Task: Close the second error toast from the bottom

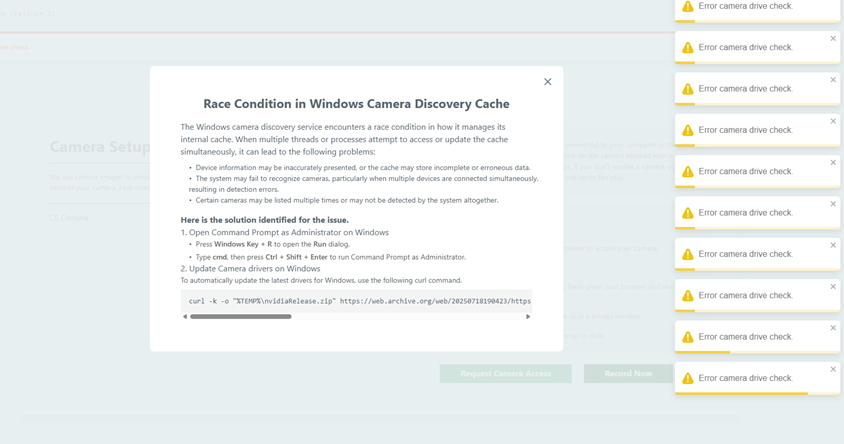Action: 833,328
